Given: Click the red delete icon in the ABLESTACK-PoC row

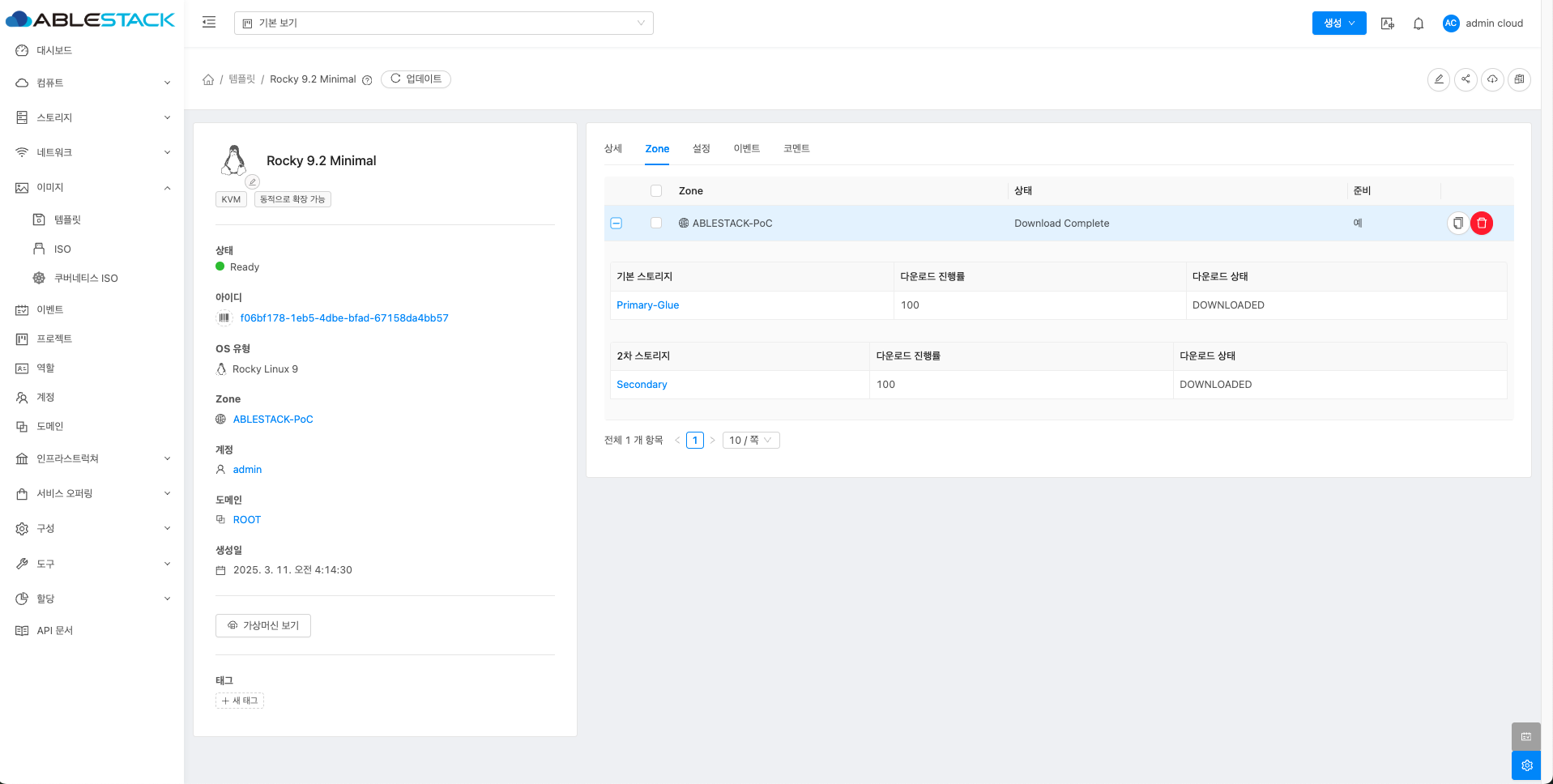Looking at the screenshot, I should click(1481, 224).
